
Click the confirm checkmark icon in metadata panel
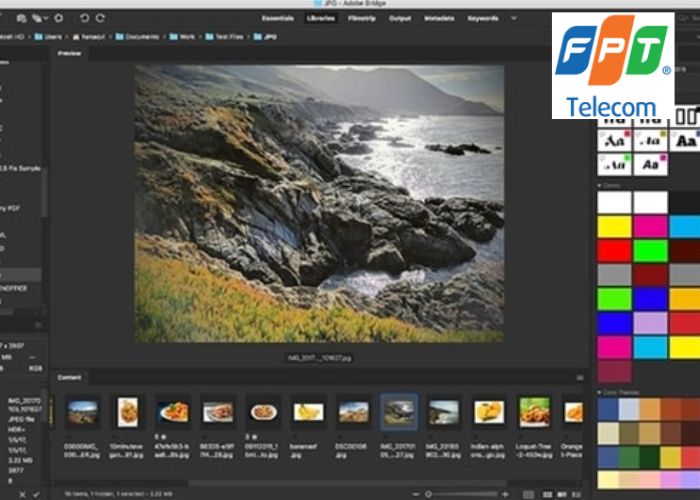pyautogui.click(x=36, y=493)
